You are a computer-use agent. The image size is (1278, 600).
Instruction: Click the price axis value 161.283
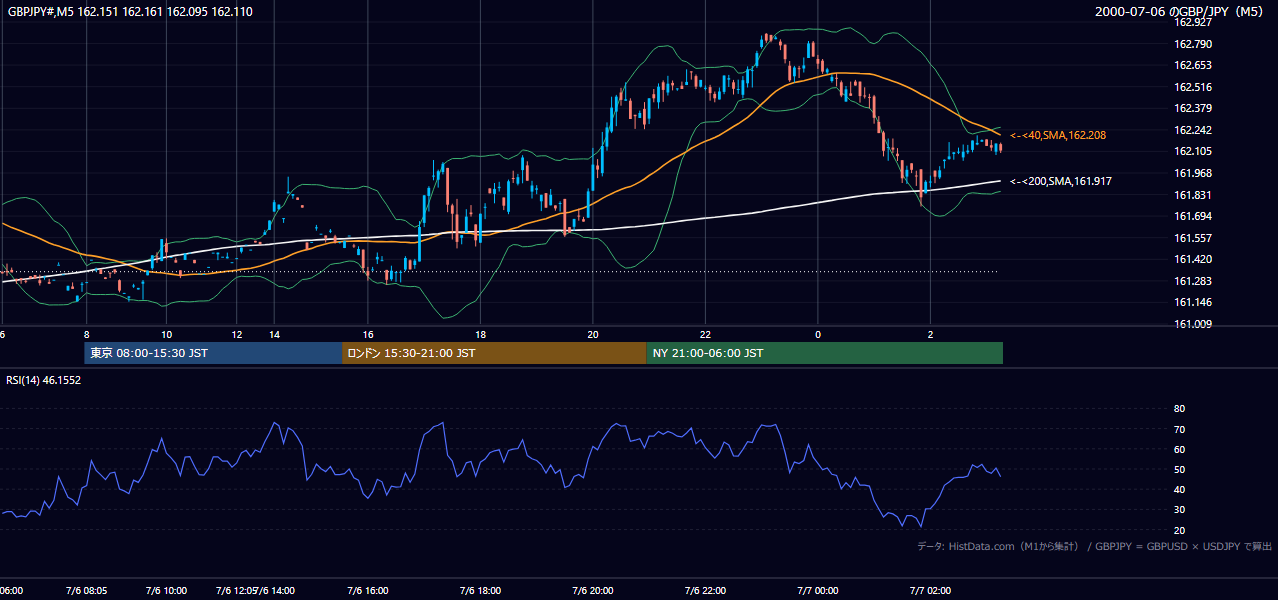pos(1193,281)
